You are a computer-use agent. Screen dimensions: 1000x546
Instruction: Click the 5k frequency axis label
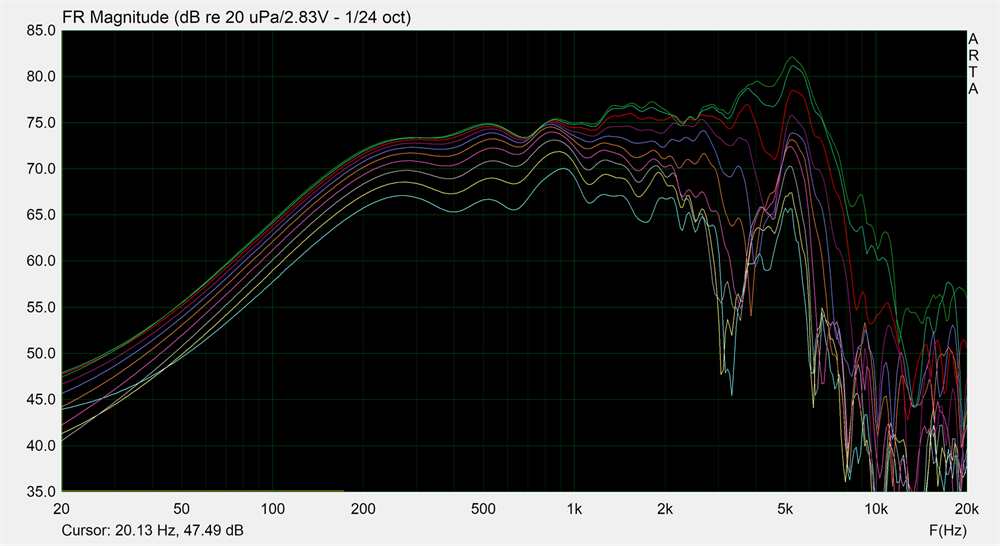[785, 509]
